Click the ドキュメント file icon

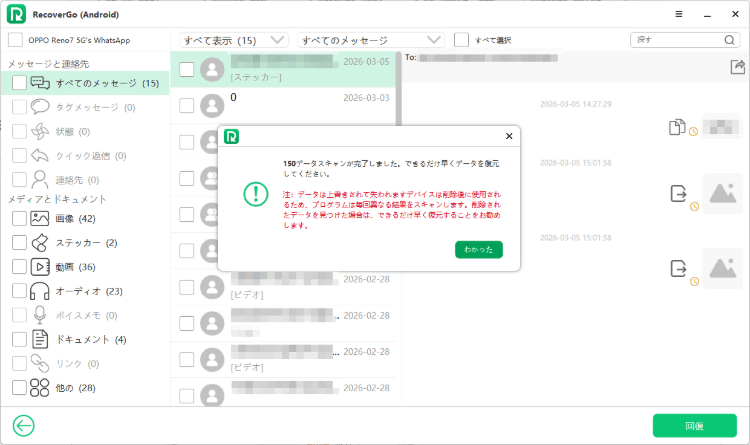40,339
